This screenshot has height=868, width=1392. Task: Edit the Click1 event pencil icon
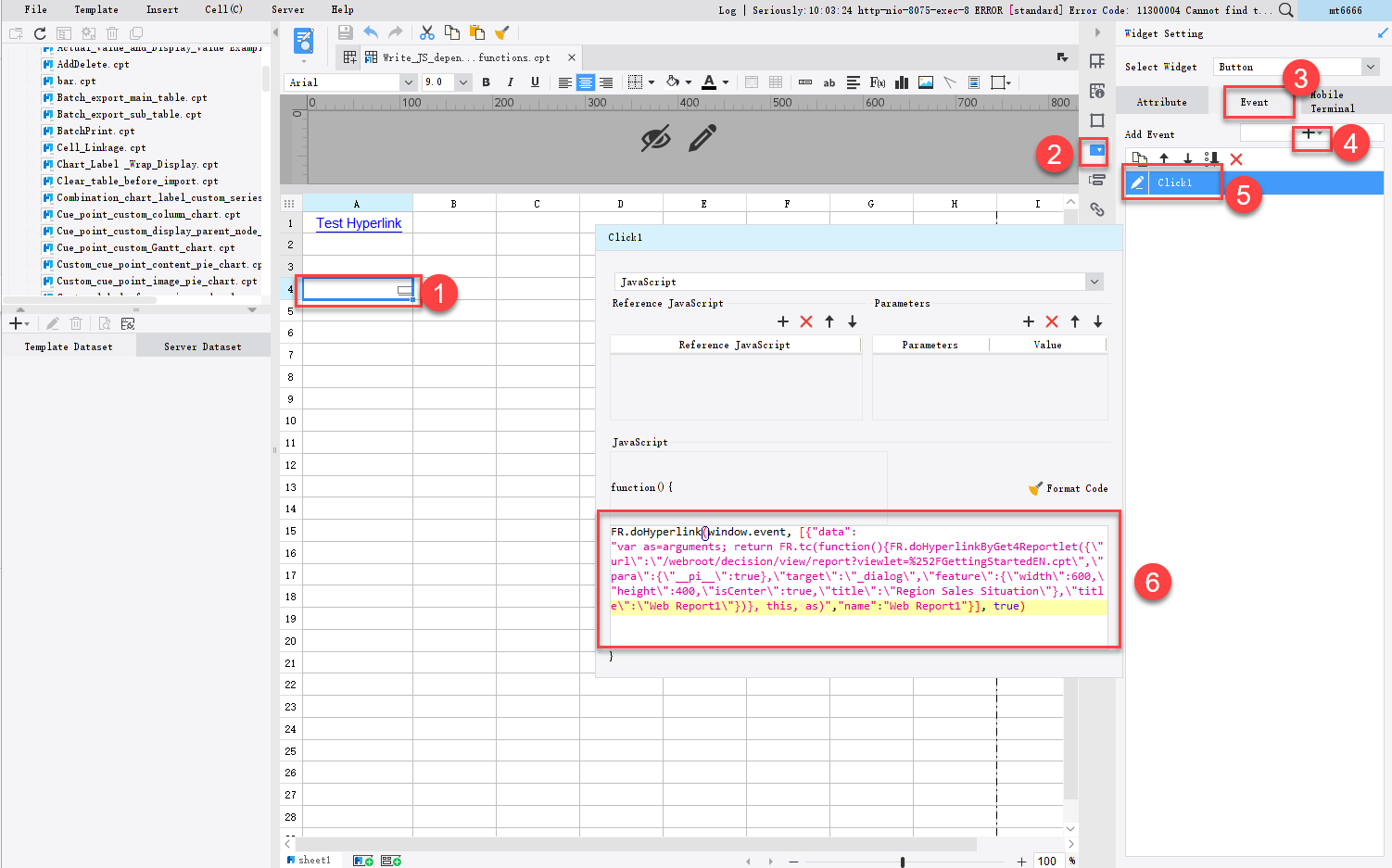(x=1137, y=182)
